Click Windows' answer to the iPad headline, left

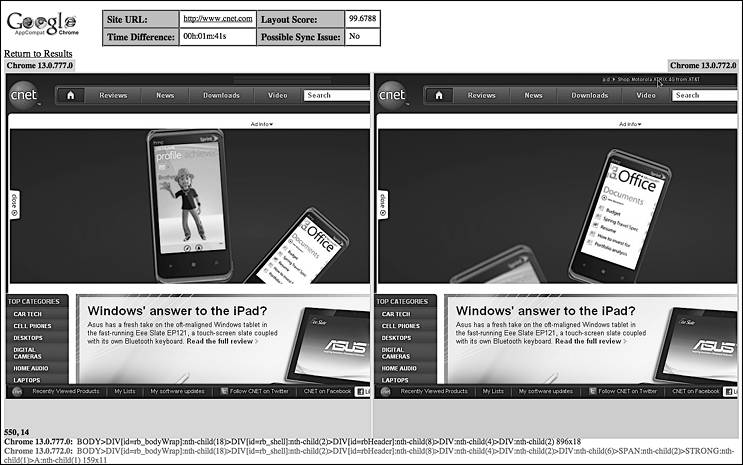(x=177, y=310)
